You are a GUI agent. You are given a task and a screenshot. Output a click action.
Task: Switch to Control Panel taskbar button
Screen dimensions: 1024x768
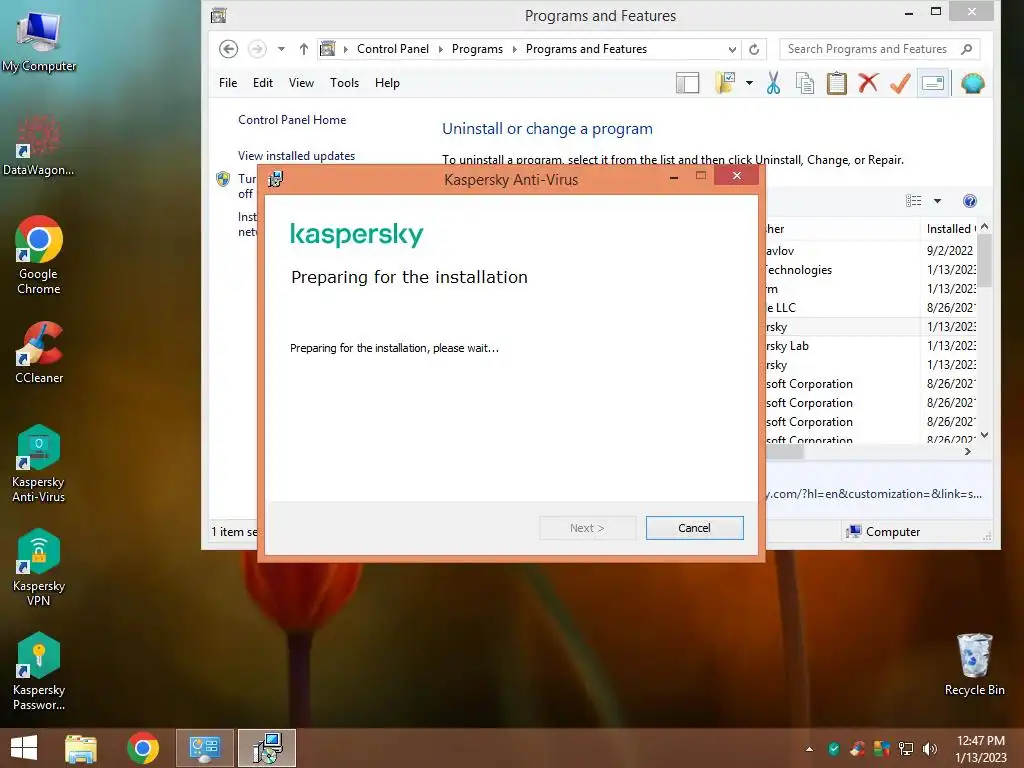coord(204,748)
